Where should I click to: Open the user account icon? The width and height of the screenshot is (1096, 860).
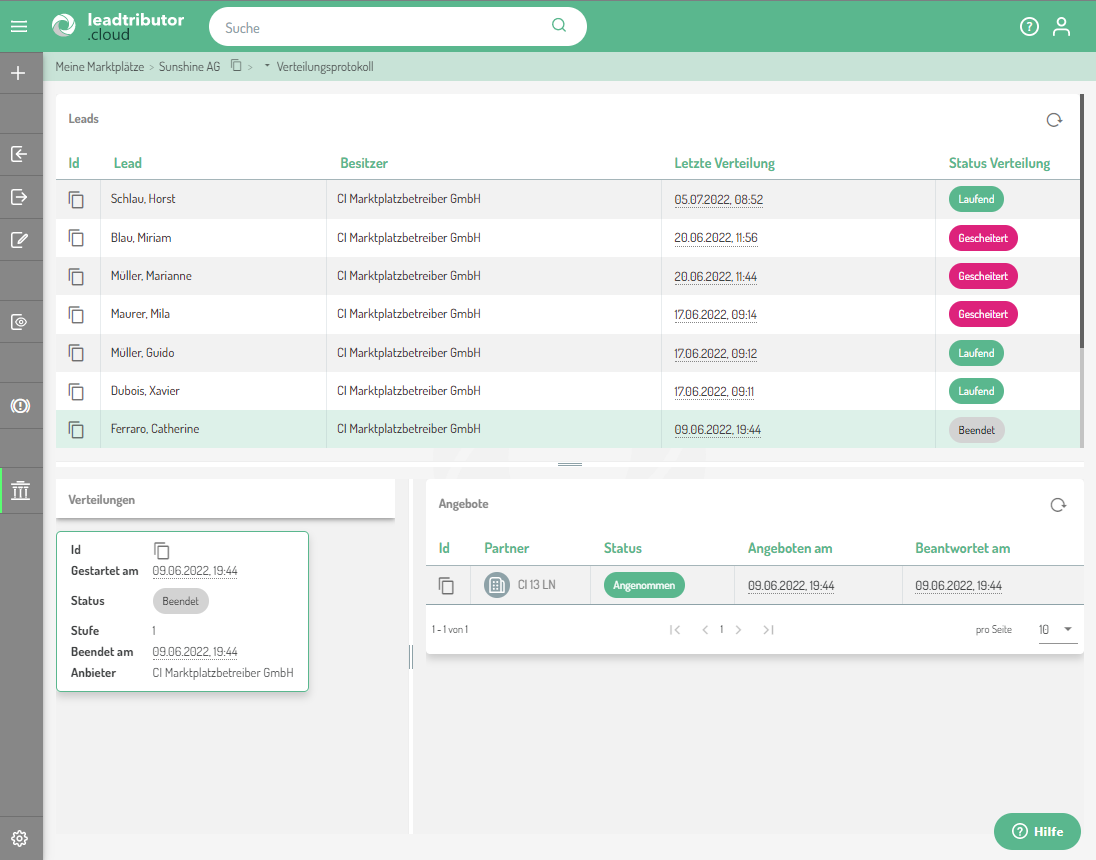tap(1061, 27)
